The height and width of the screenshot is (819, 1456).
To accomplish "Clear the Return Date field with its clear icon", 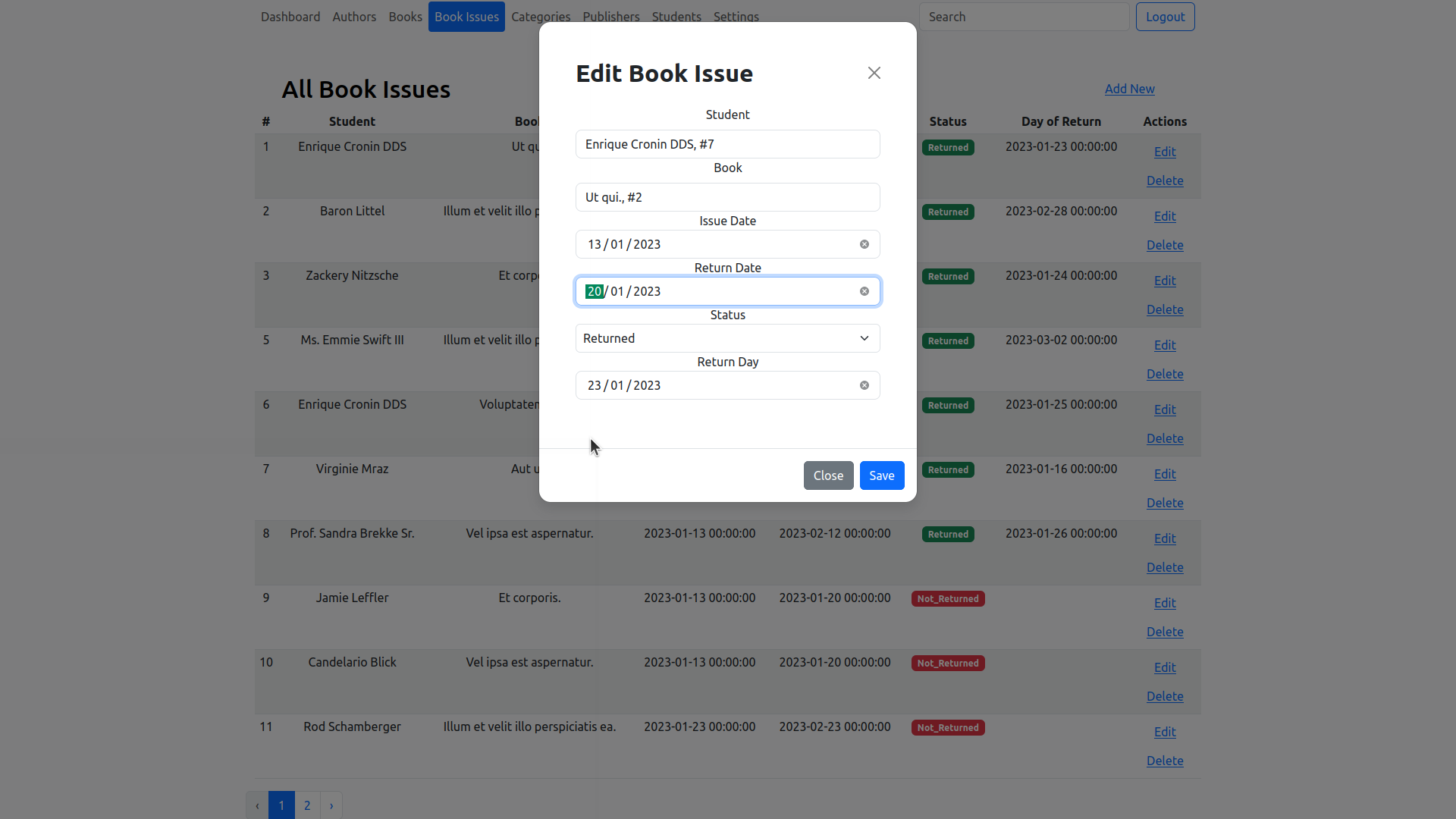I will tap(864, 291).
